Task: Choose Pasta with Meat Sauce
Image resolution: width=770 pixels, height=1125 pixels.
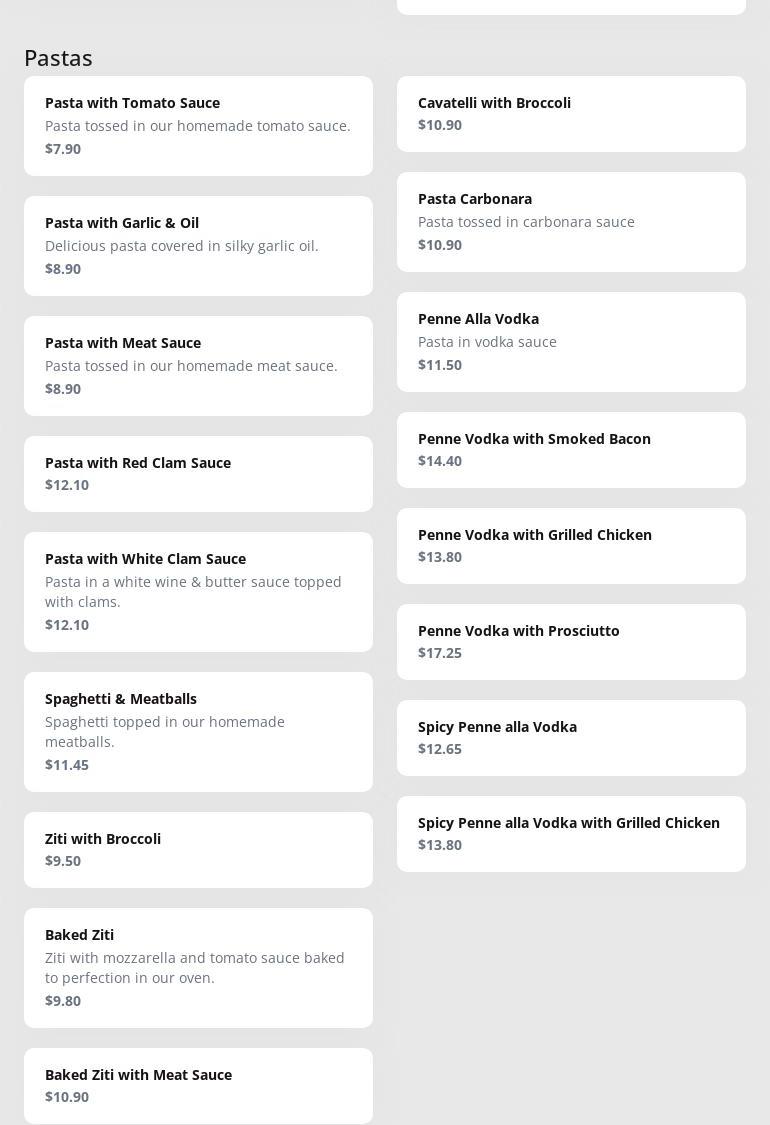Action: pos(198,366)
